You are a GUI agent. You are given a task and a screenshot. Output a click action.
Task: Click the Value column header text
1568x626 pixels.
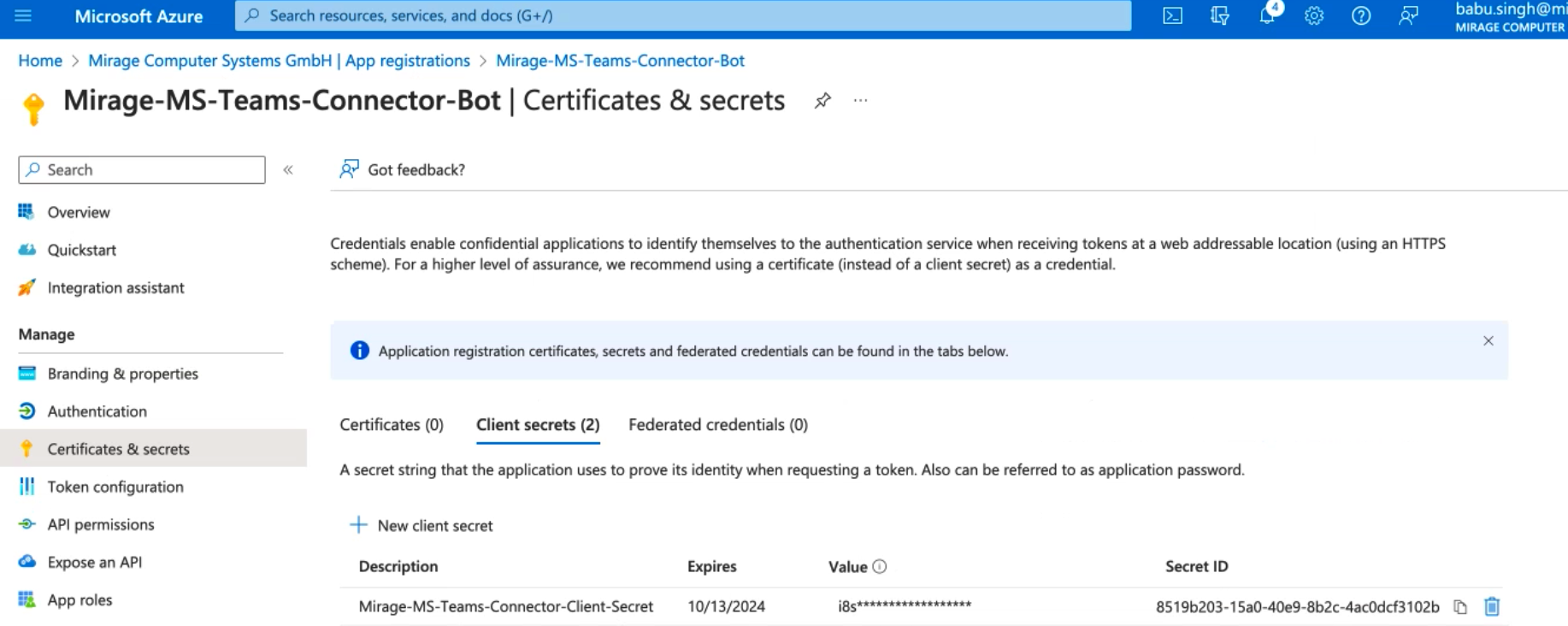click(848, 566)
